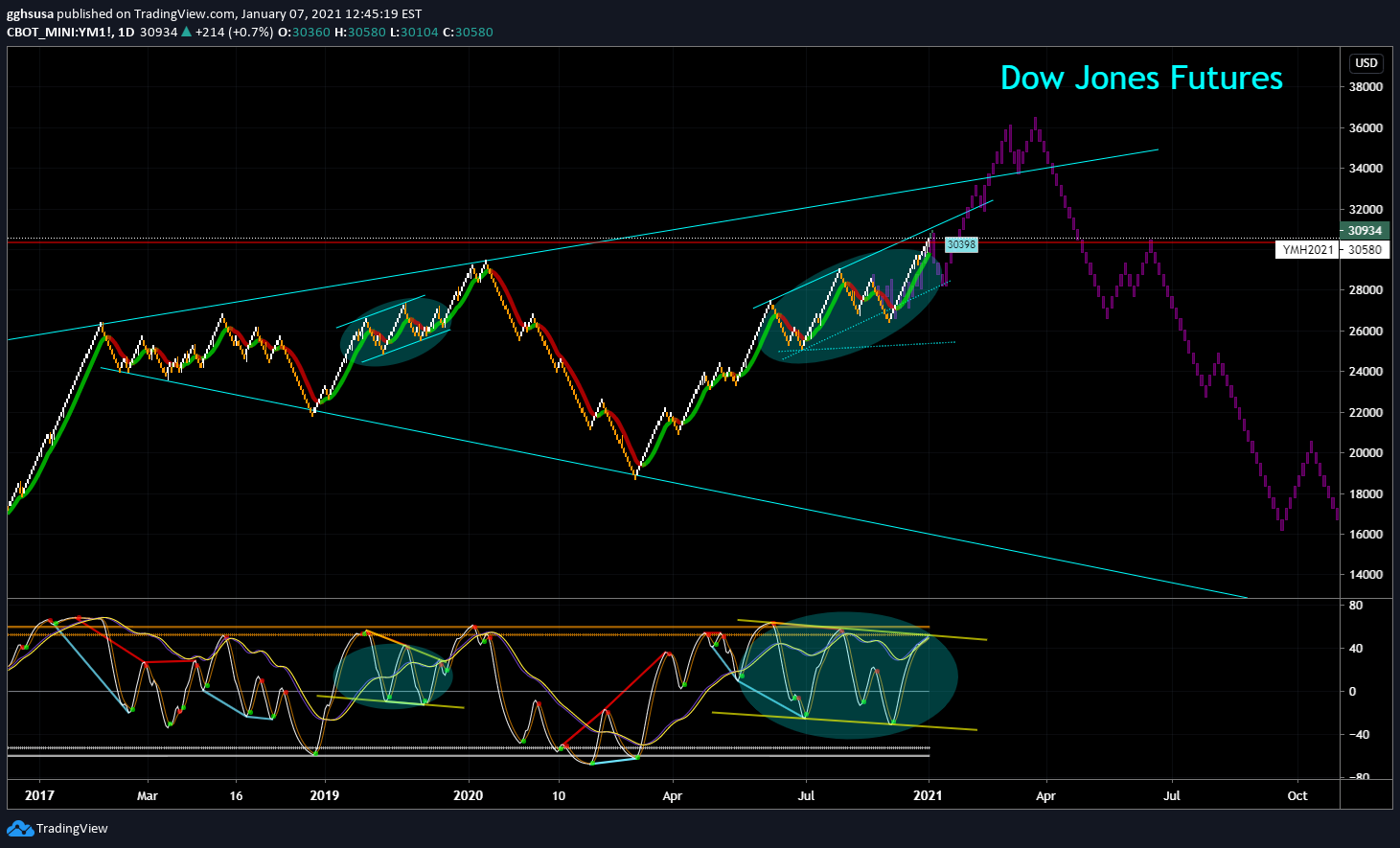Click the 26000 price axis label
This screenshot has width=1400, height=848.
(1366, 332)
